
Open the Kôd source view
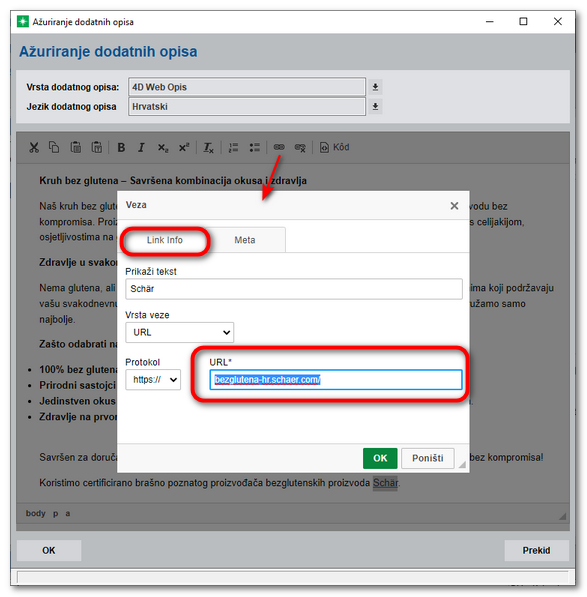click(x=334, y=147)
